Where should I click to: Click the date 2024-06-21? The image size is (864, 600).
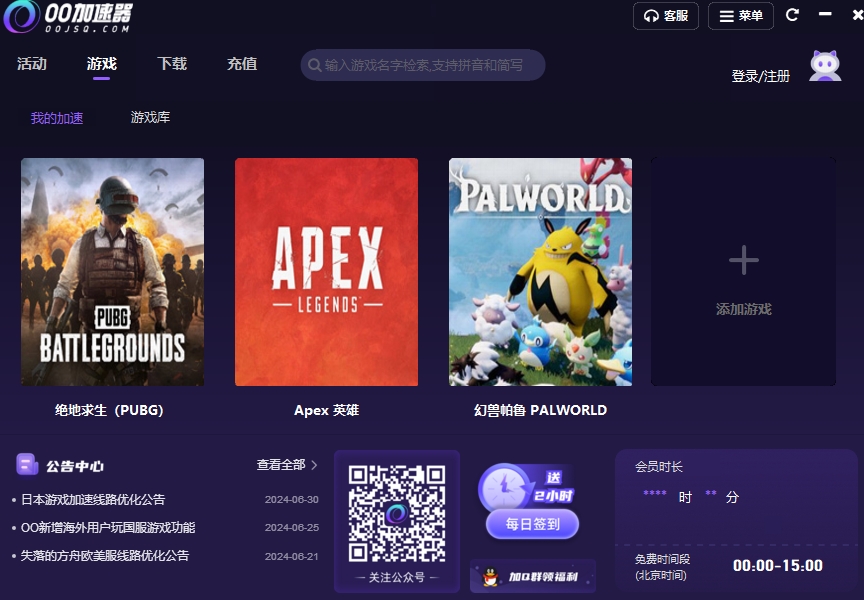(291, 556)
